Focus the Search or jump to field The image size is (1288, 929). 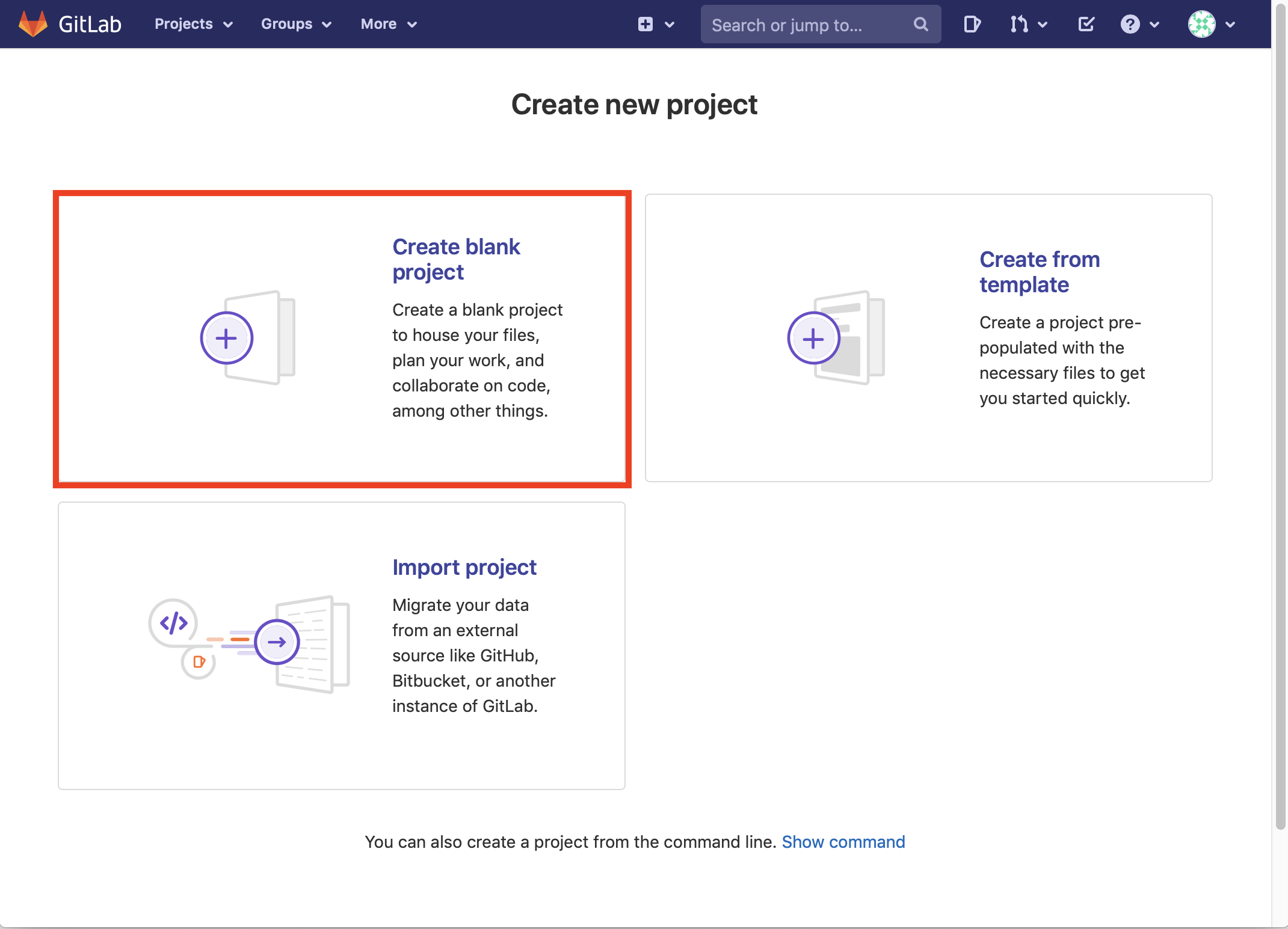pyautogui.click(x=821, y=24)
